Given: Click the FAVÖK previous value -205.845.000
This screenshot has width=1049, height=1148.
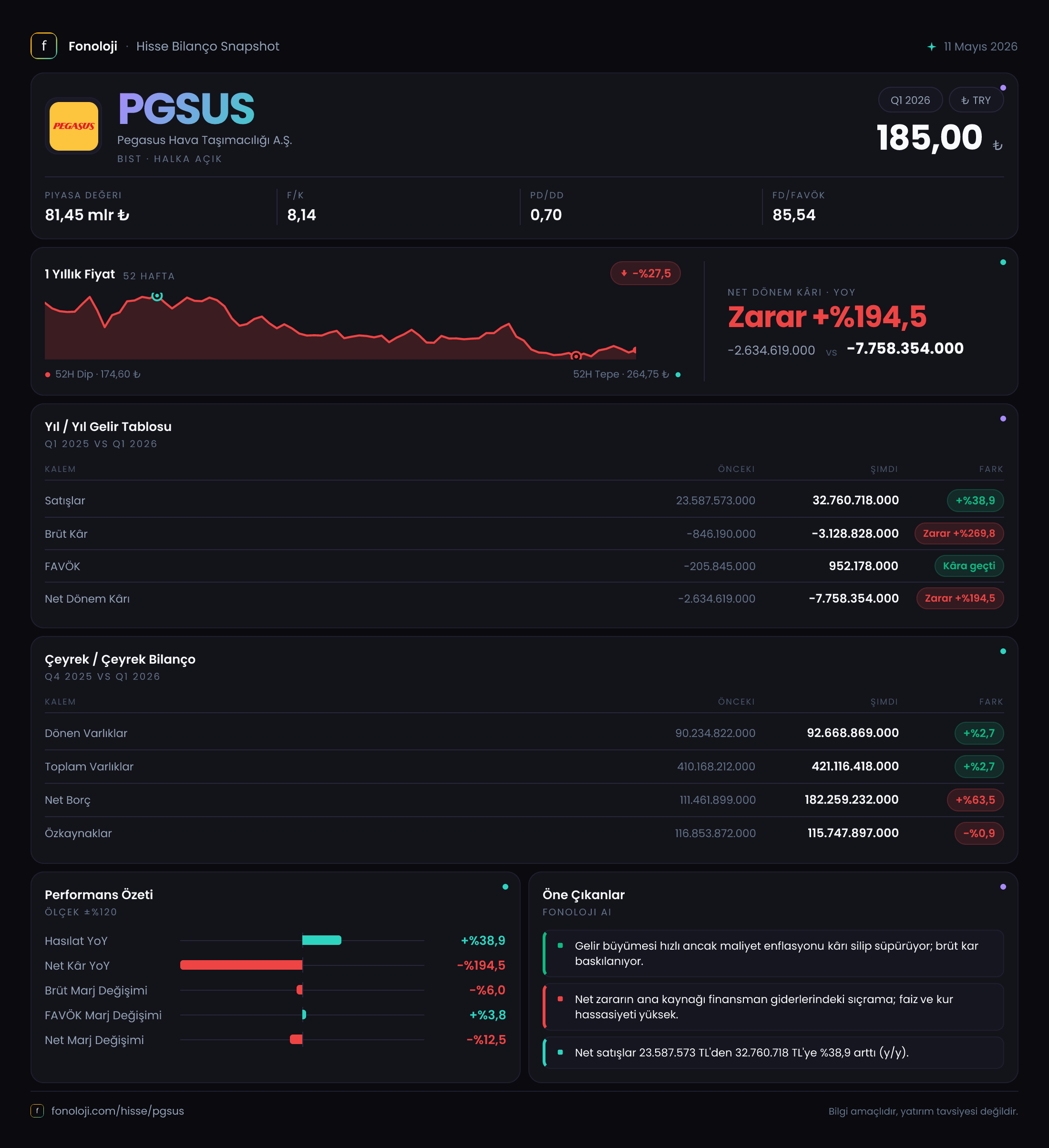Looking at the screenshot, I should tap(719, 566).
